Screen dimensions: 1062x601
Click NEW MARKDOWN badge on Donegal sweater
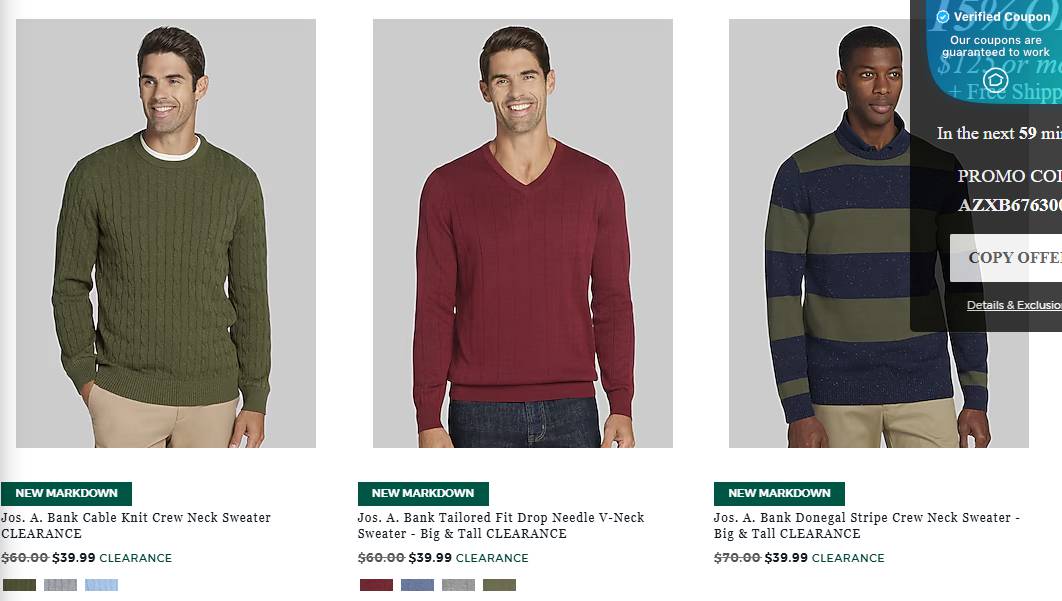pyautogui.click(x=780, y=493)
